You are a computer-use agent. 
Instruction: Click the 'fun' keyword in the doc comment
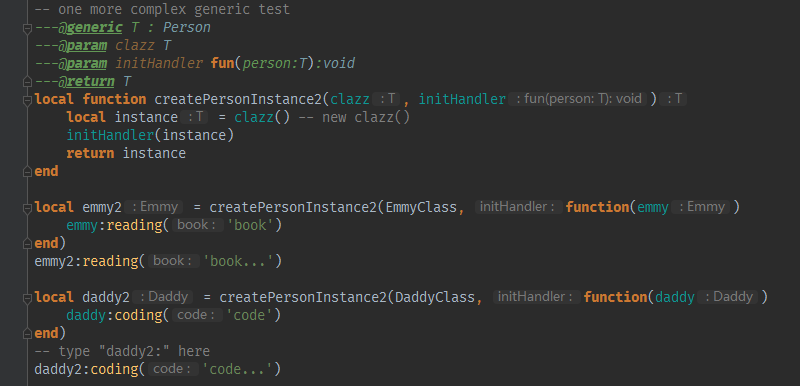pyautogui.click(x=223, y=63)
